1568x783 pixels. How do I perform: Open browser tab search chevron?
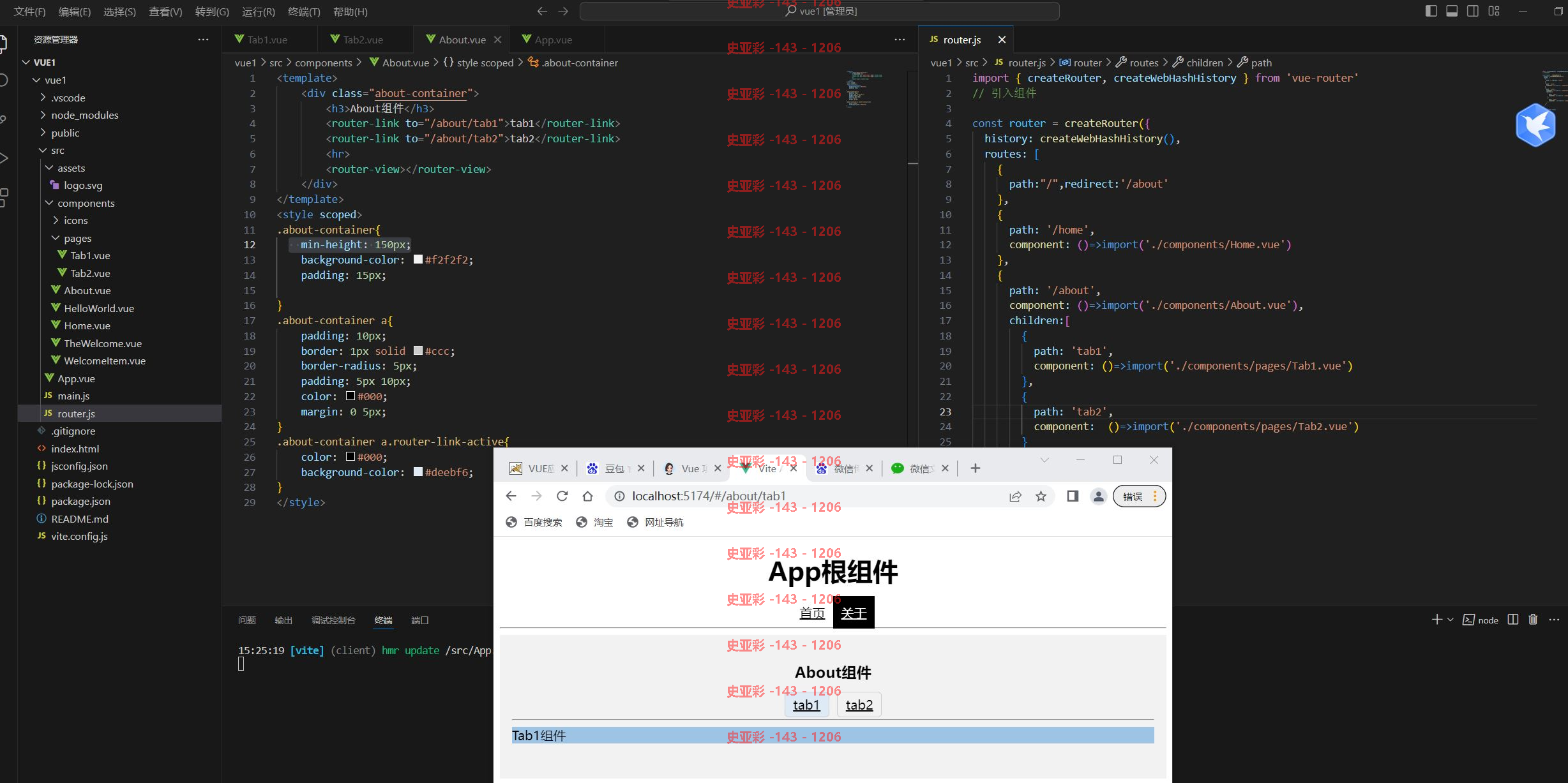(1044, 460)
